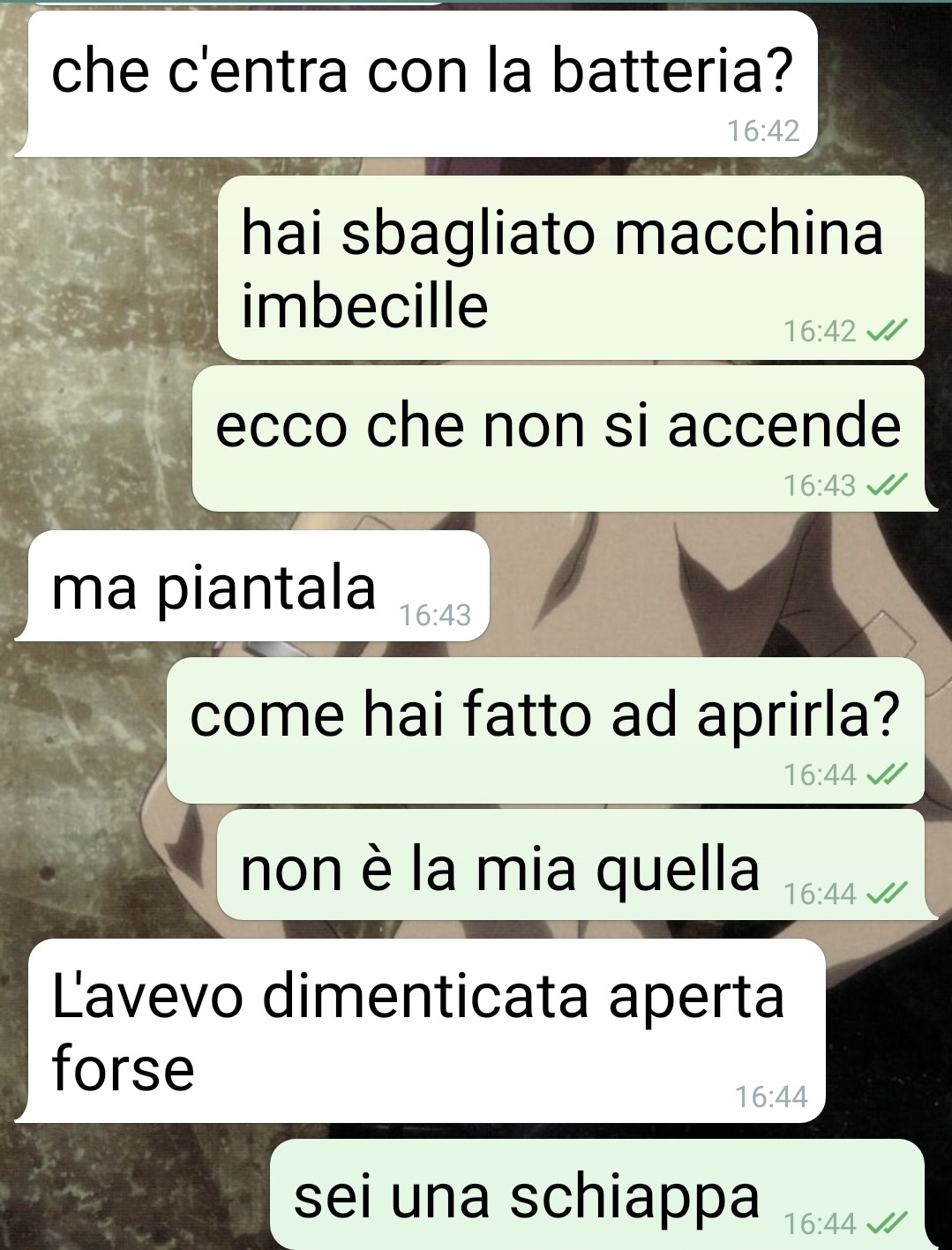Click the 16:43 timestamp next to 'ma piantala'
Screen dimensions: 952x1250
435,615
